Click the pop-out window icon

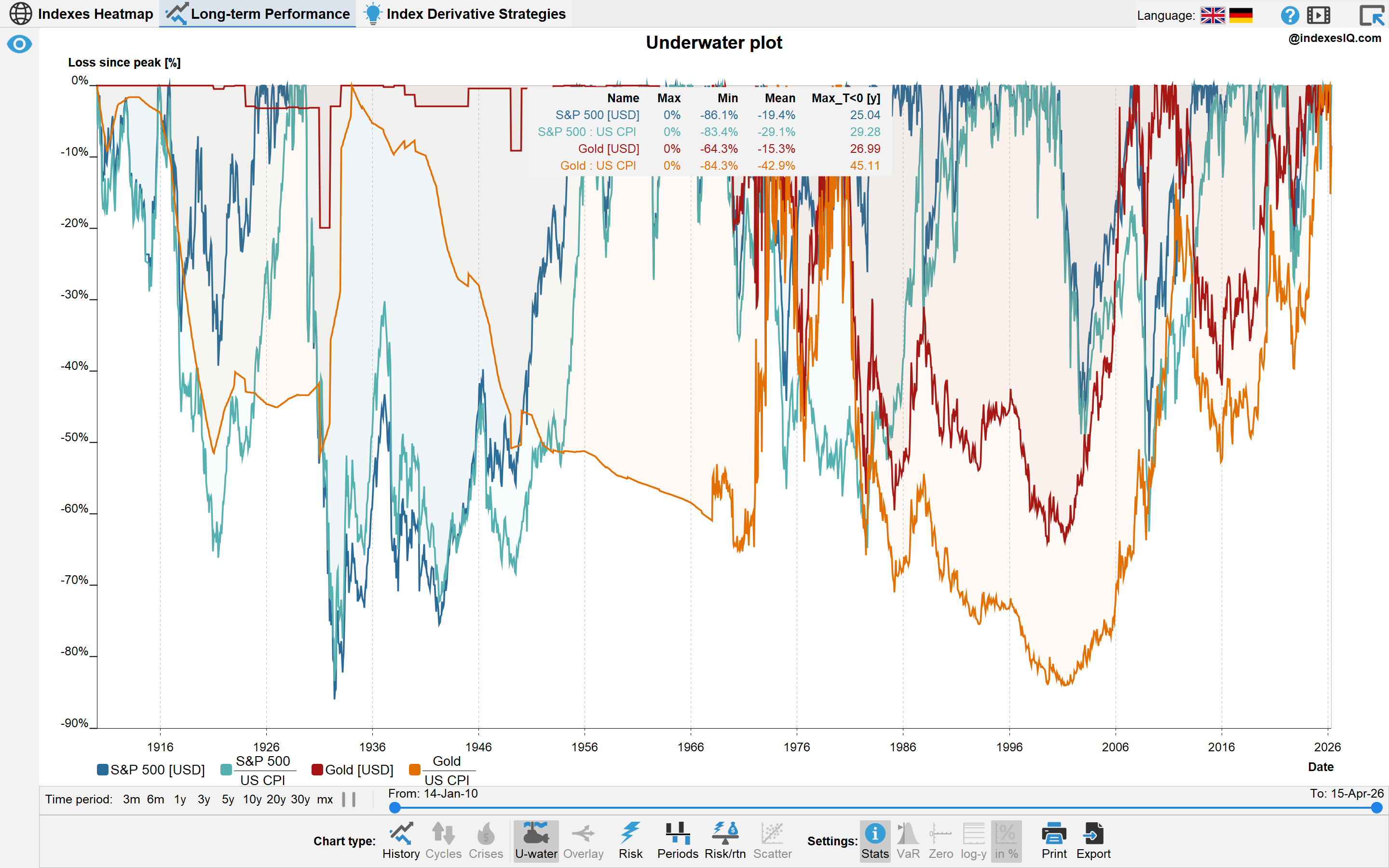click(x=1372, y=15)
